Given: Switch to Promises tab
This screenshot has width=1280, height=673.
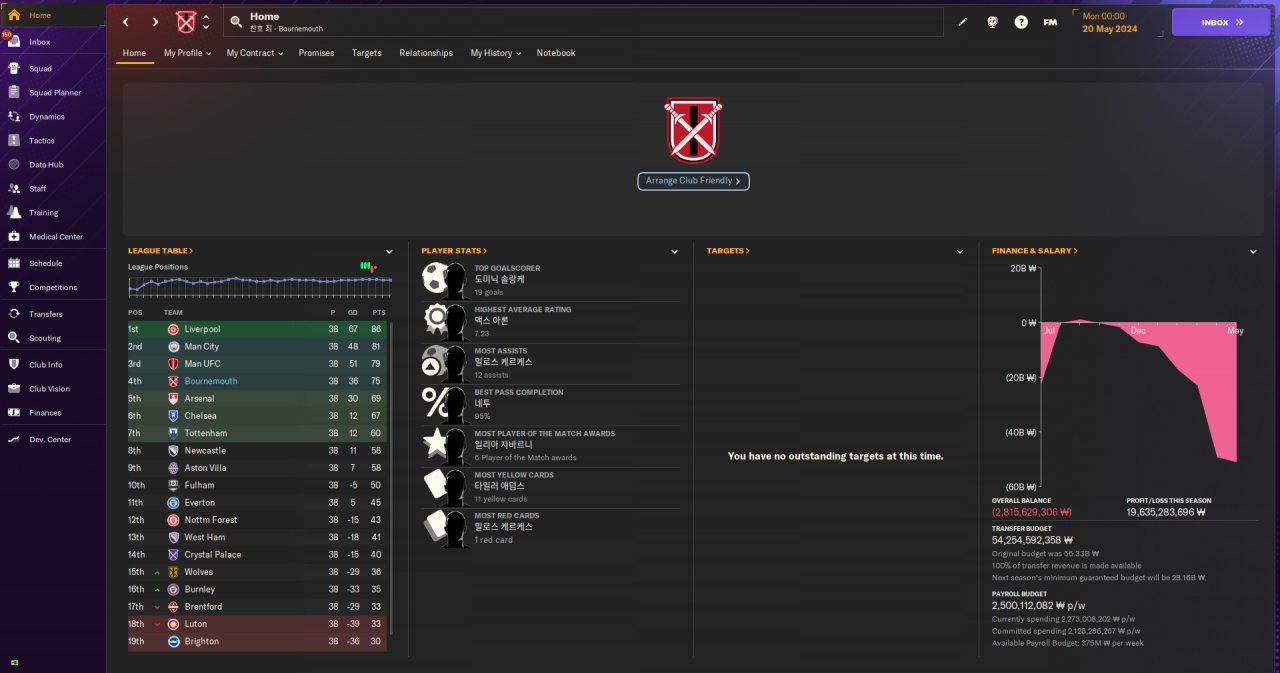Looking at the screenshot, I should [x=316, y=53].
